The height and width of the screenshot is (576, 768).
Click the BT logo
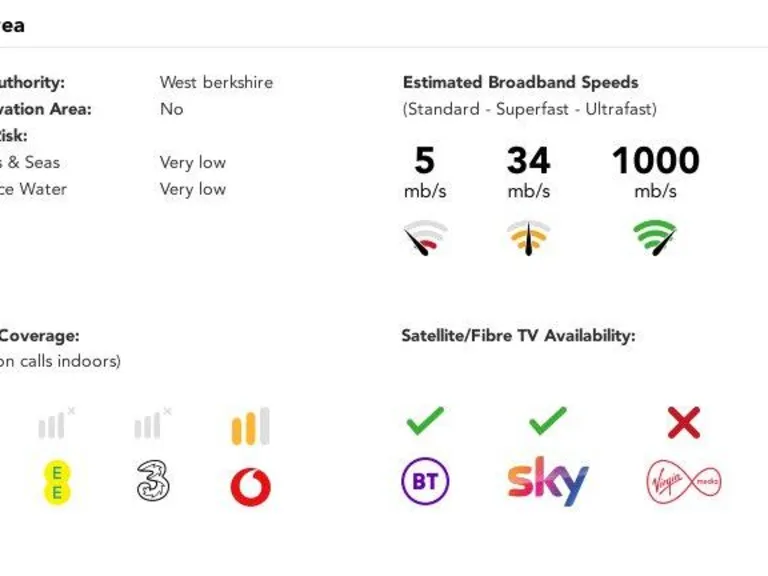pyautogui.click(x=425, y=482)
